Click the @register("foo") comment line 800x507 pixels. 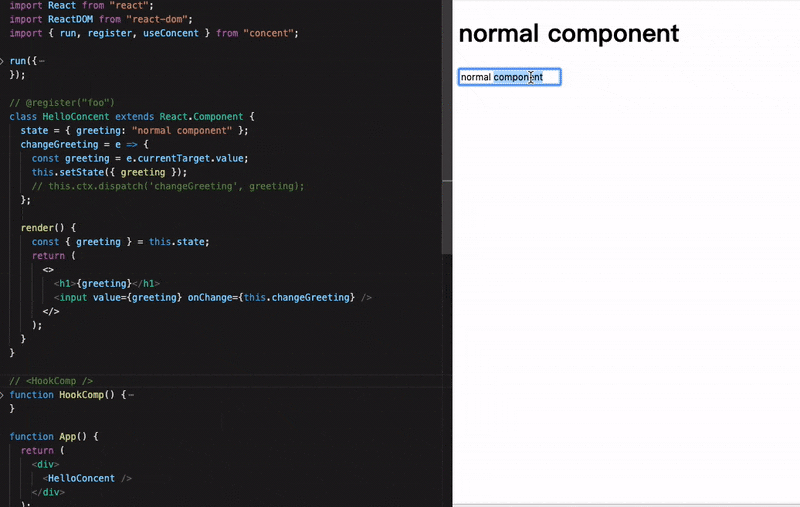click(62, 103)
